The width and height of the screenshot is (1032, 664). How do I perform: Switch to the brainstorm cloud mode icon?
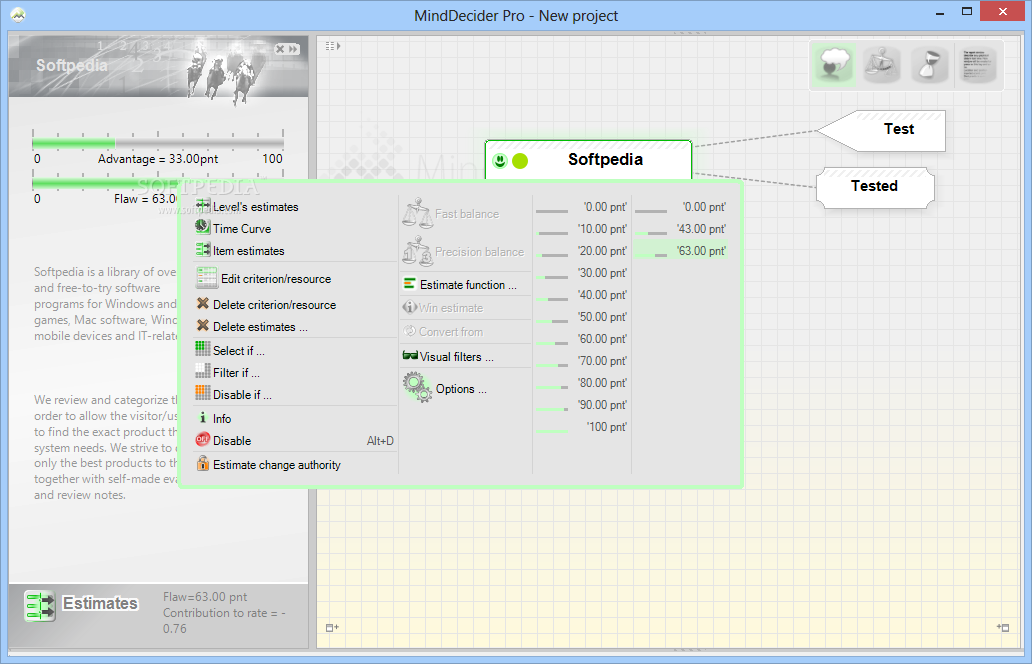pos(833,65)
